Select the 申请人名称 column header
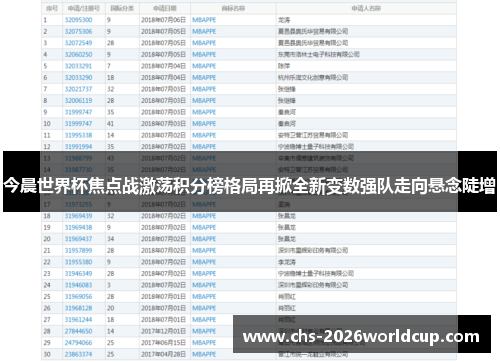Image resolution: width=500 pixels, height=362 pixels. tap(366, 8)
